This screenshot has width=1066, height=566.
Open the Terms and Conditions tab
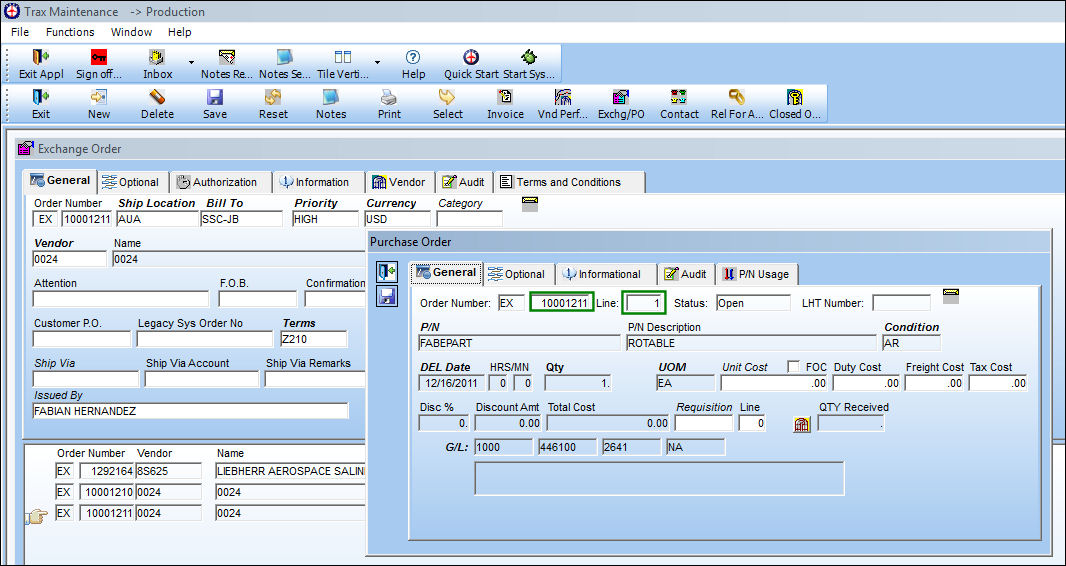[x=568, y=182]
